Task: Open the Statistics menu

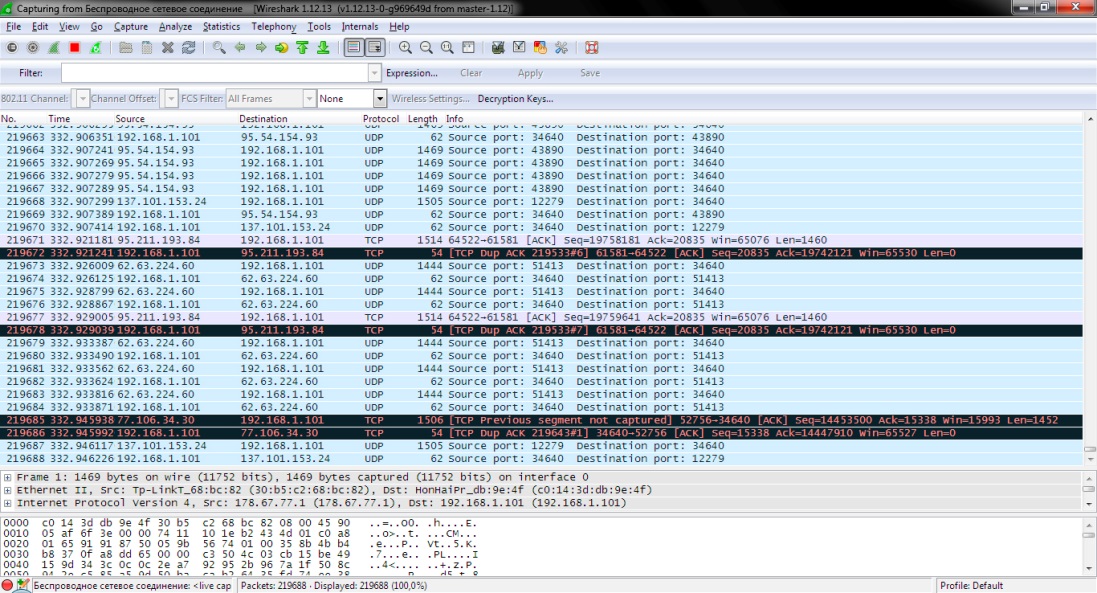Action: (x=221, y=27)
